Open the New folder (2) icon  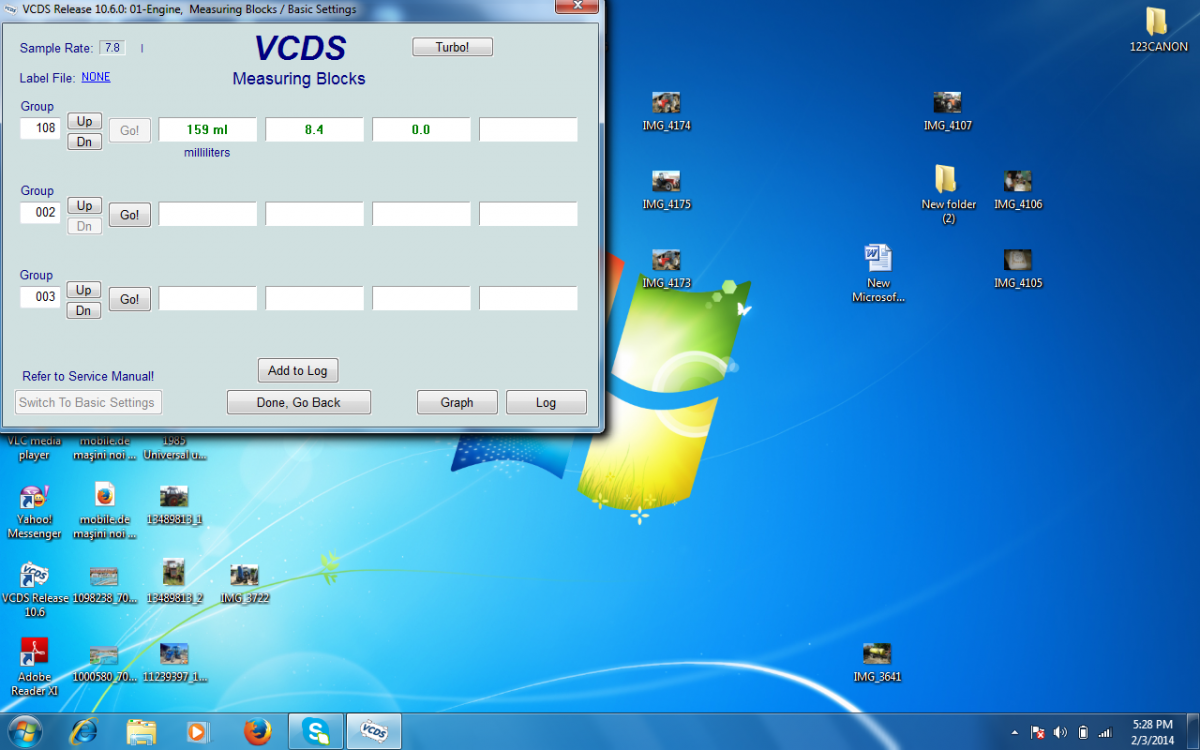pyautogui.click(x=947, y=195)
